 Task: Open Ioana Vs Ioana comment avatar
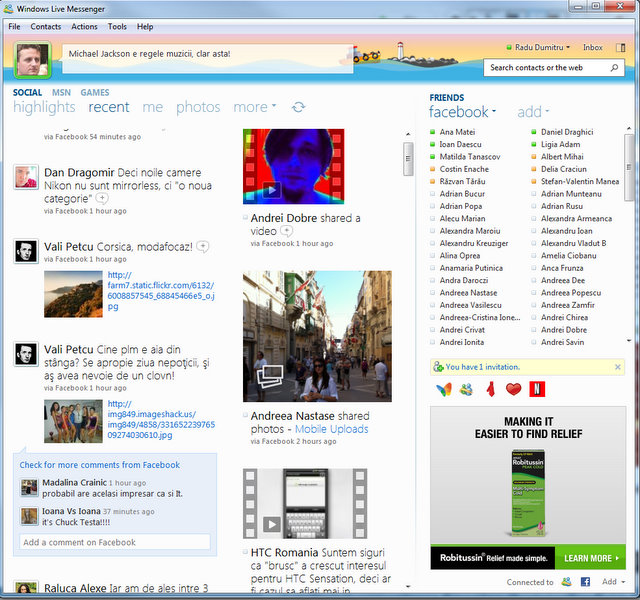pos(29,516)
